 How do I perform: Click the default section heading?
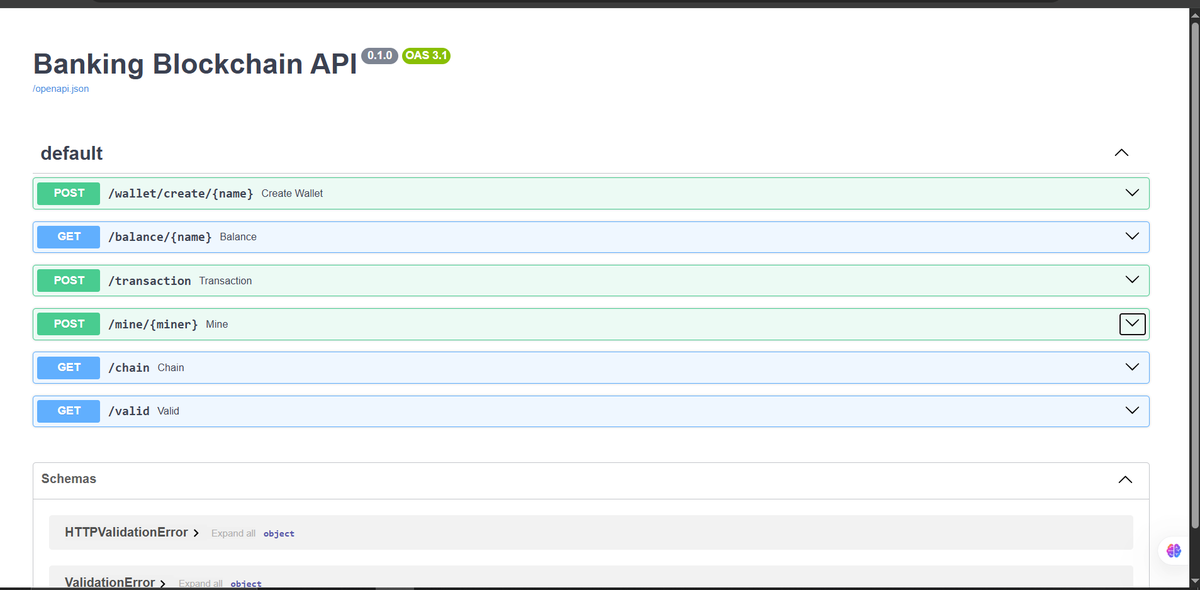click(71, 153)
